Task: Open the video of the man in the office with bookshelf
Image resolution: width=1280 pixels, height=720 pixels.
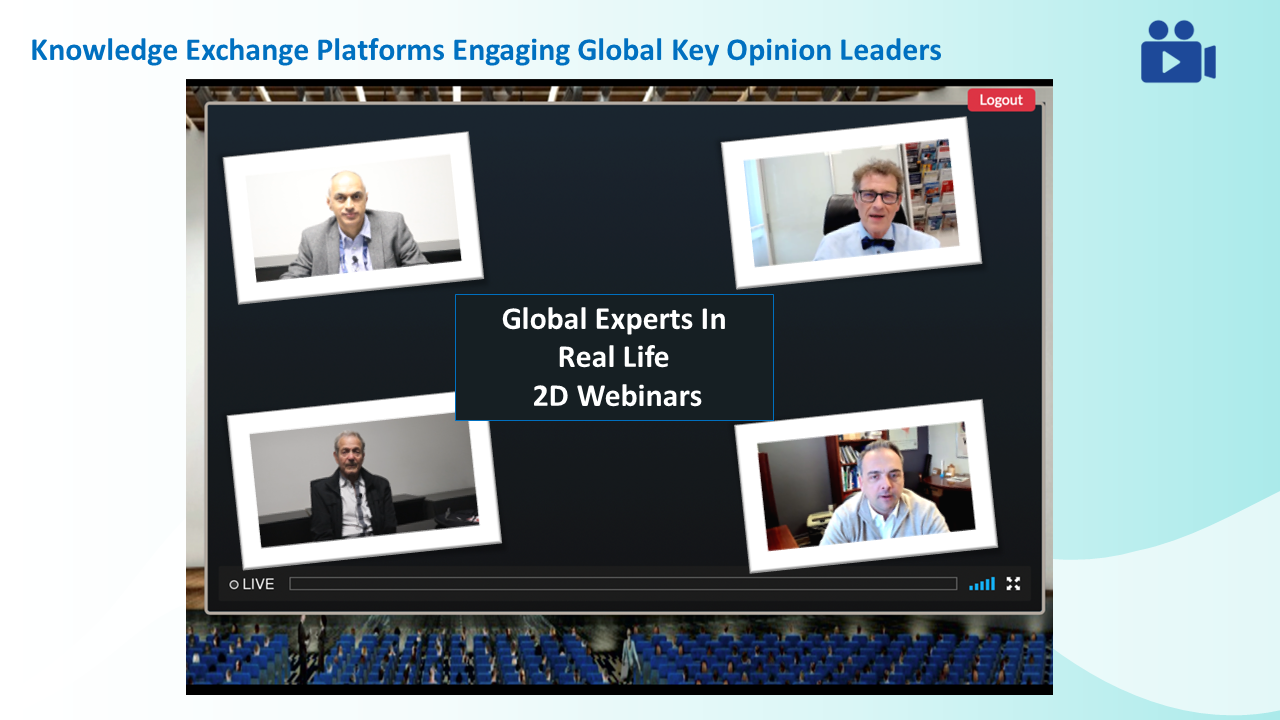Action: (866, 486)
